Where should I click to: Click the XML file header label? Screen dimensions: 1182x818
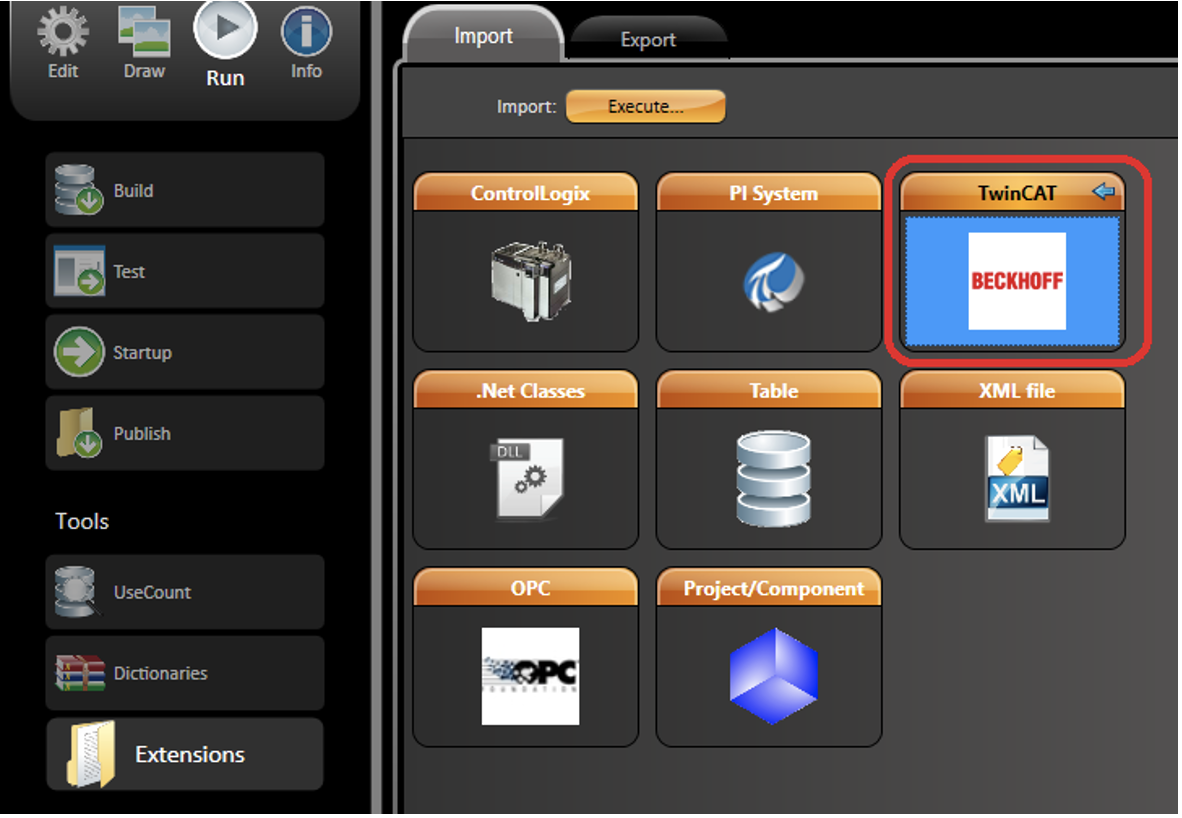(x=1017, y=391)
